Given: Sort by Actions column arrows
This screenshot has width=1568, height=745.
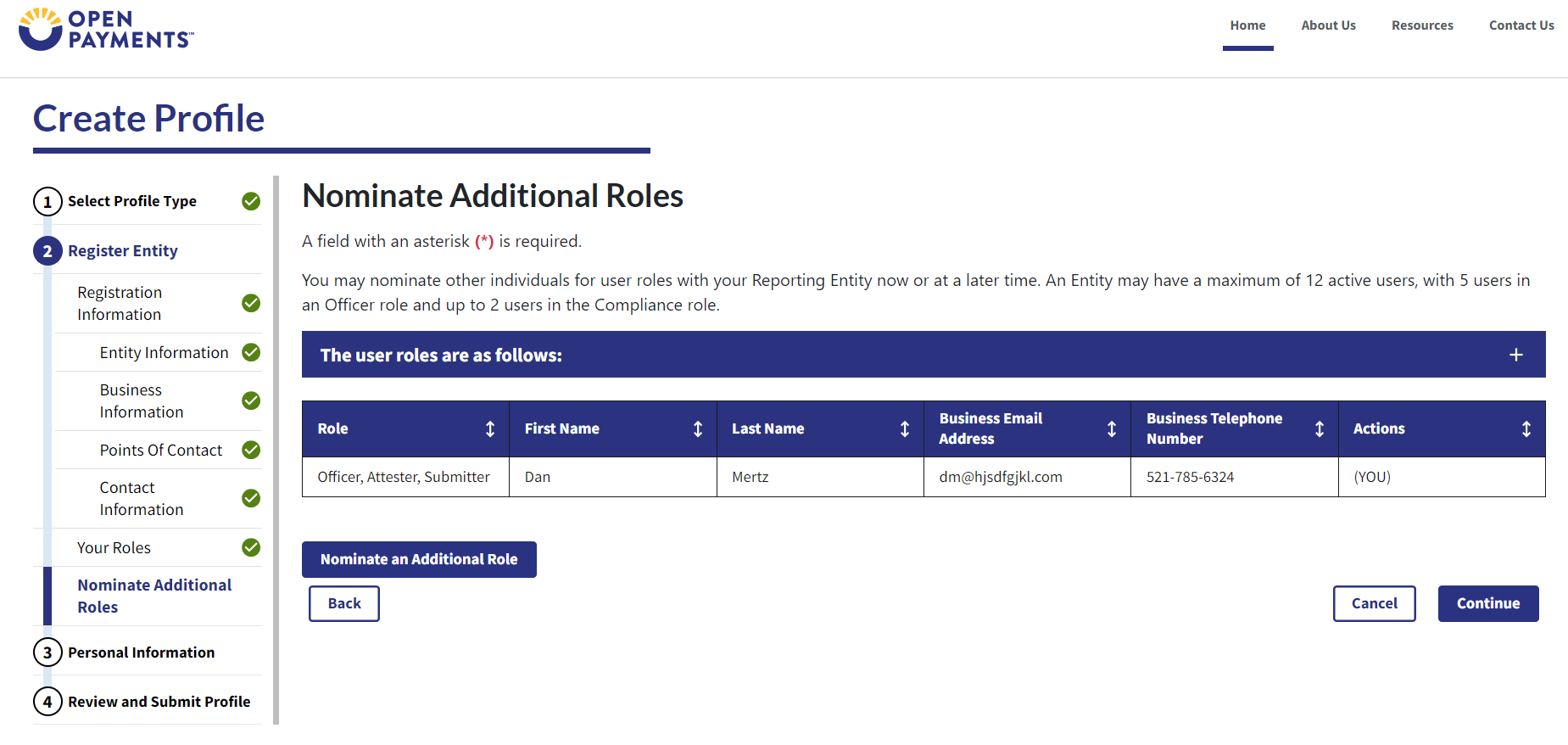Looking at the screenshot, I should [1526, 429].
